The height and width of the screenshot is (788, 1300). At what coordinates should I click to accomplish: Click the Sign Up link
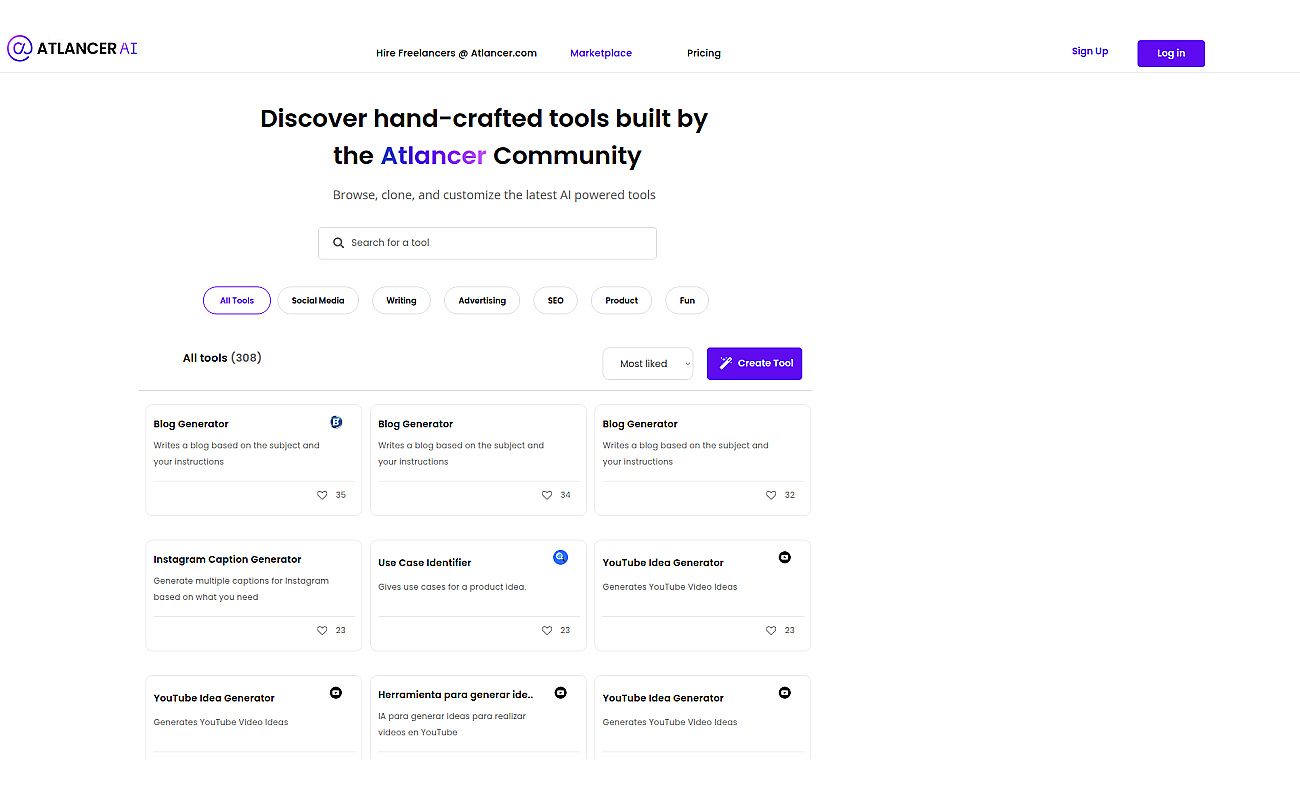pos(1090,51)
